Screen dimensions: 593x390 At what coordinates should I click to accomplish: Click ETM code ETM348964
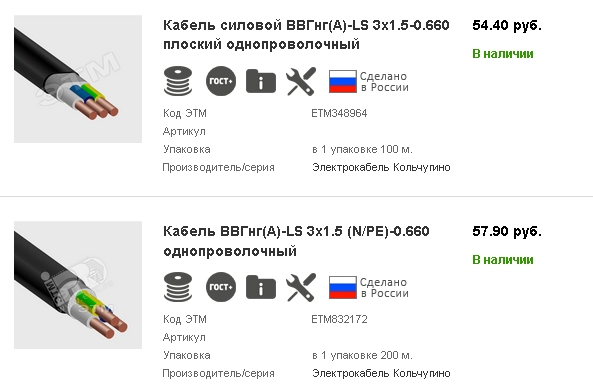coord(339,113)
